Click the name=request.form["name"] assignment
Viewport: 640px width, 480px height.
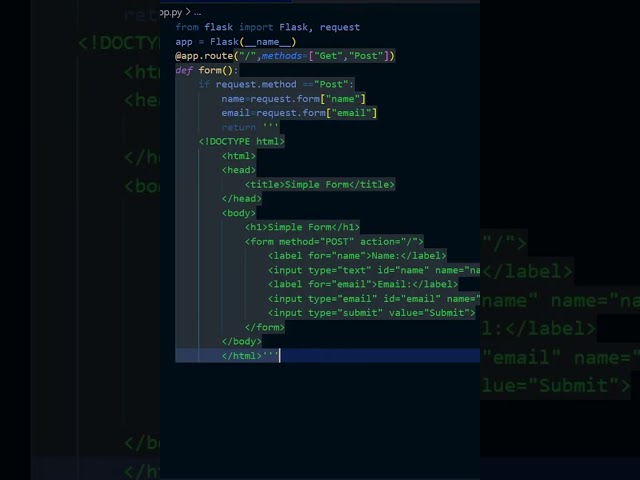tap(293, 99)
